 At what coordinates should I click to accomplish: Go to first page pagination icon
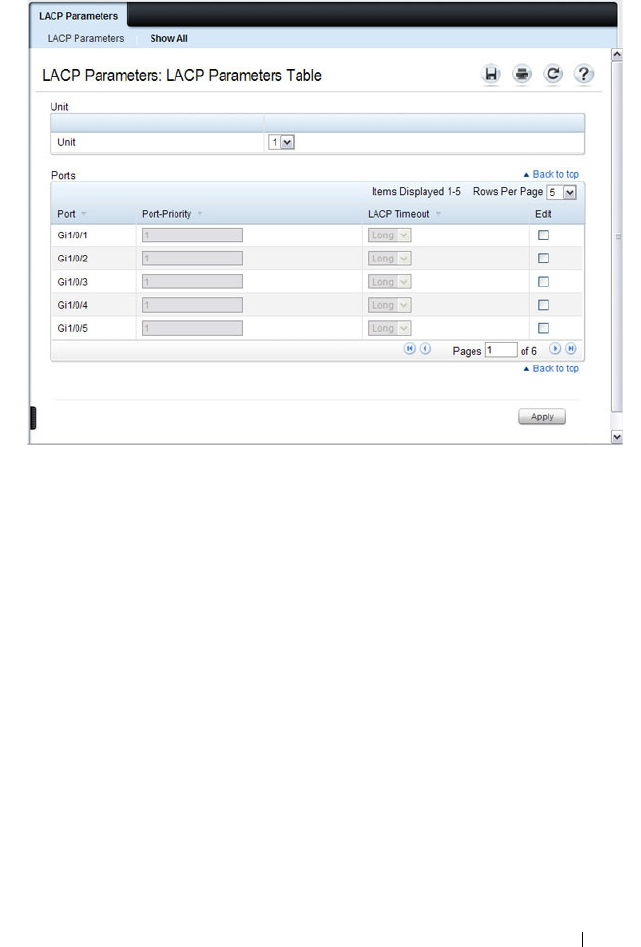[410, 348]
